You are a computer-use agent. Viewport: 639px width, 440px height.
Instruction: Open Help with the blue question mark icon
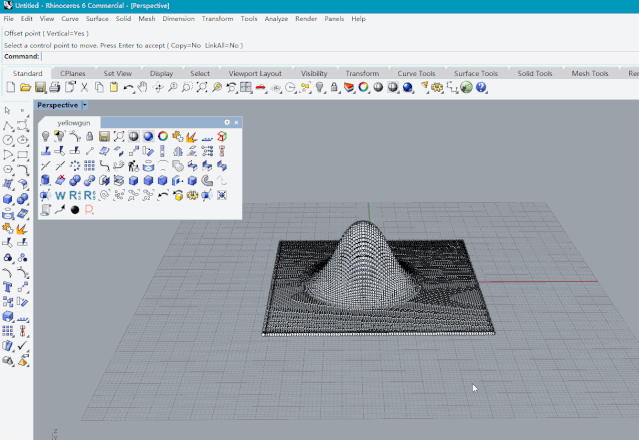tap(481, 87)
